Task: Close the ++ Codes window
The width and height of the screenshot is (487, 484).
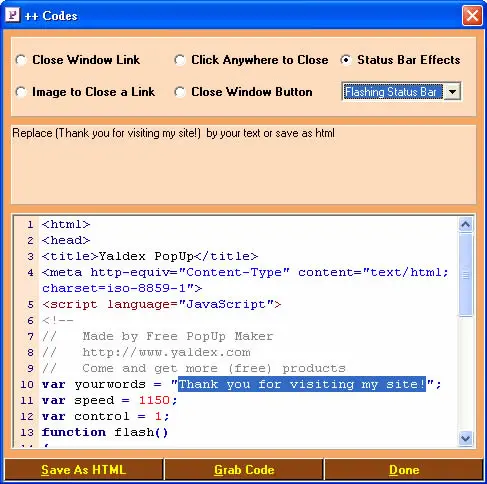Action: (472, 16)
